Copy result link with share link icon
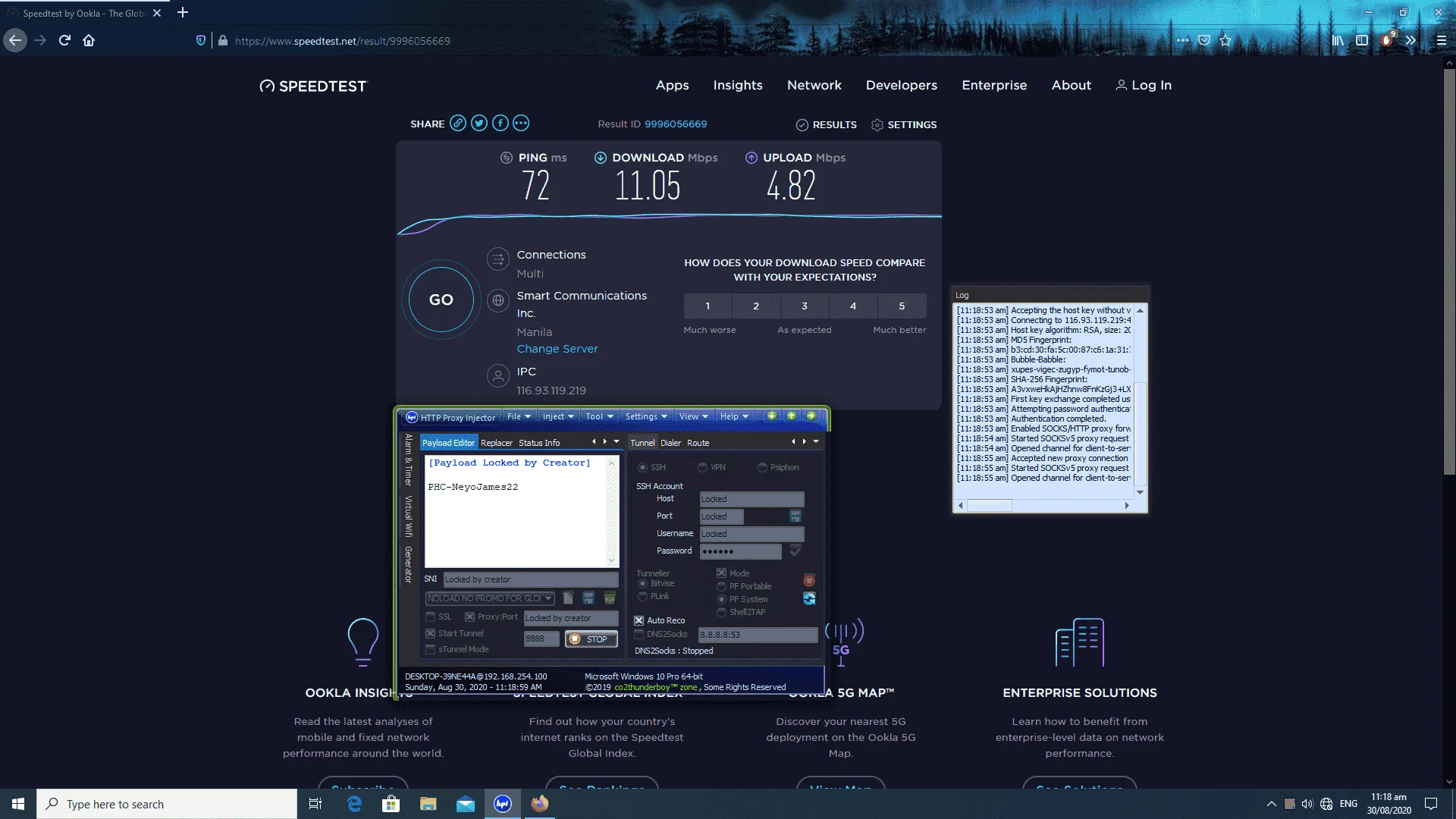 click(x=458, y=124)
